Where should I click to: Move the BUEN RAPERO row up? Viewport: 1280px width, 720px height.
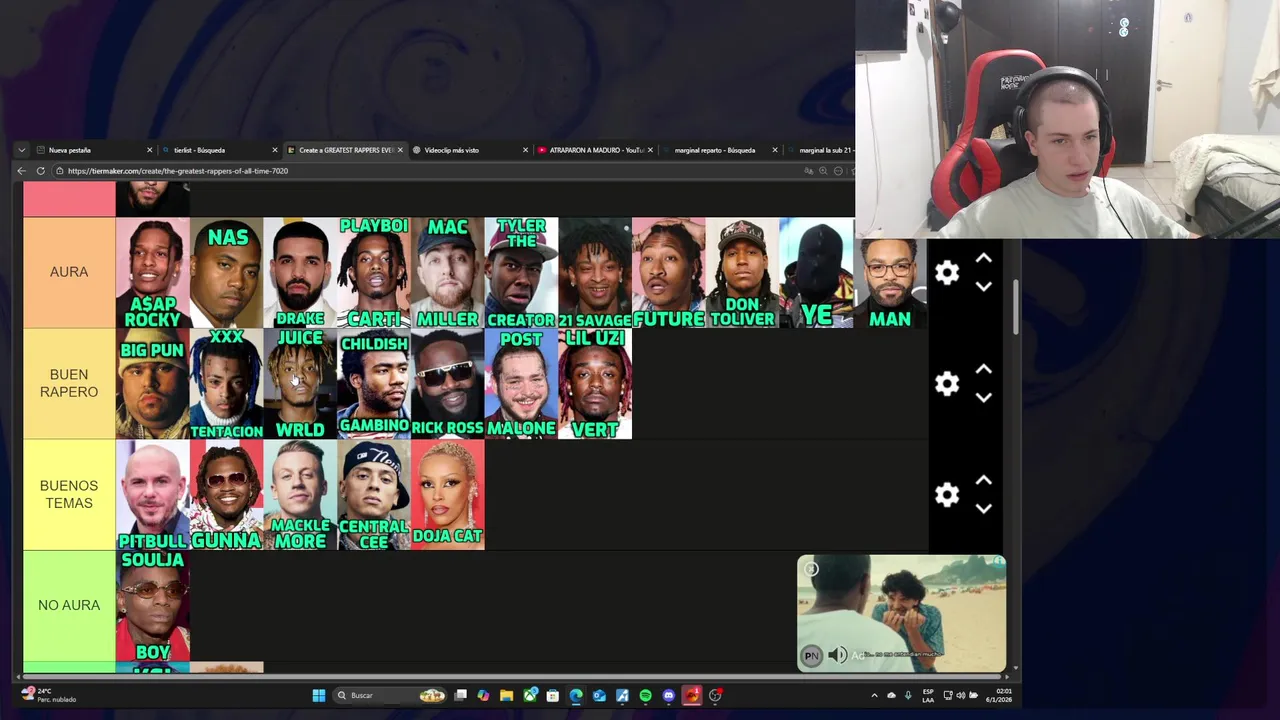[983, 369]
